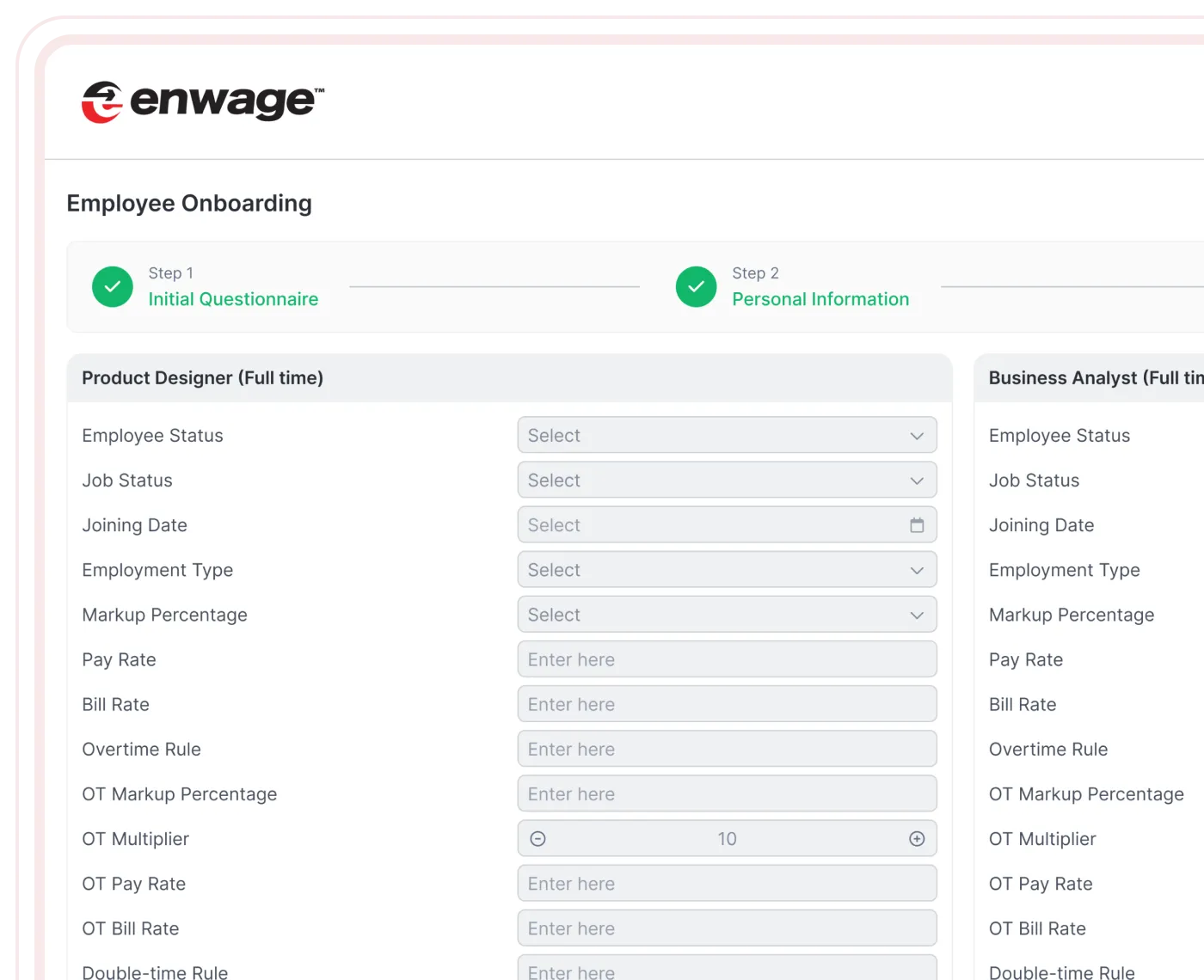Click the Step 1 green checkmark icon

[112, 286]
